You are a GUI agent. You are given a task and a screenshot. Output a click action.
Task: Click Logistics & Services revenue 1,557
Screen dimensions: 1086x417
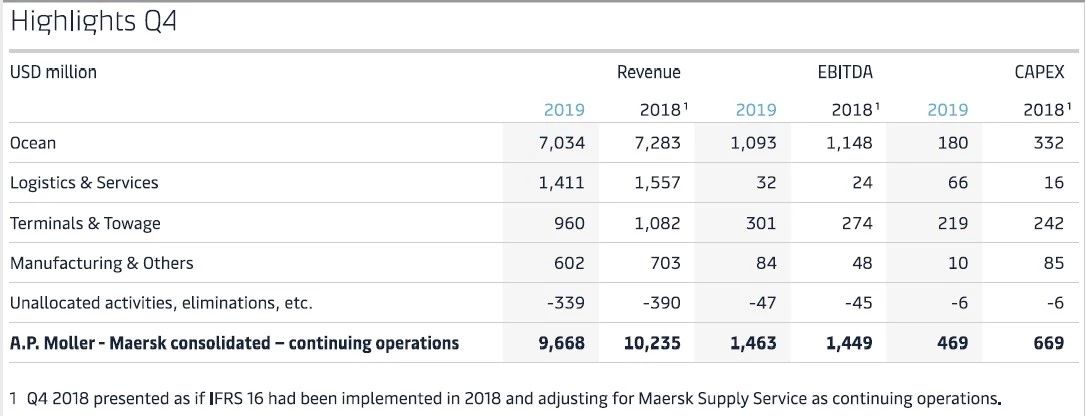tap(657, 184)
